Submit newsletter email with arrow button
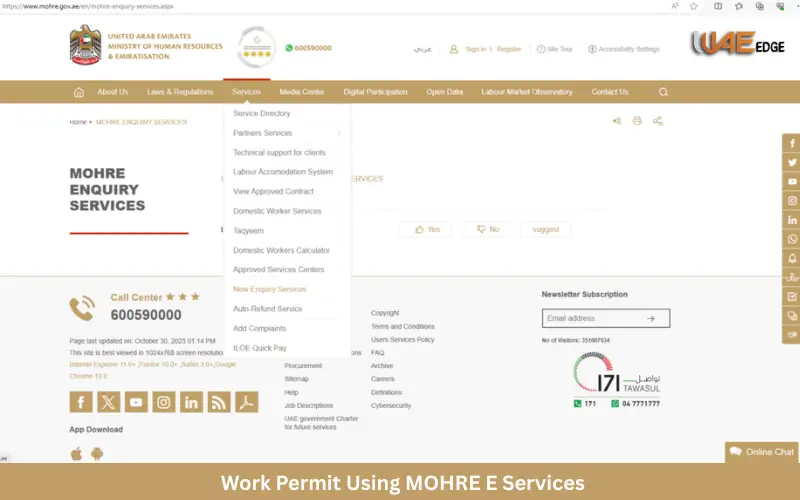The image size is (800, 500). (651, 318)
